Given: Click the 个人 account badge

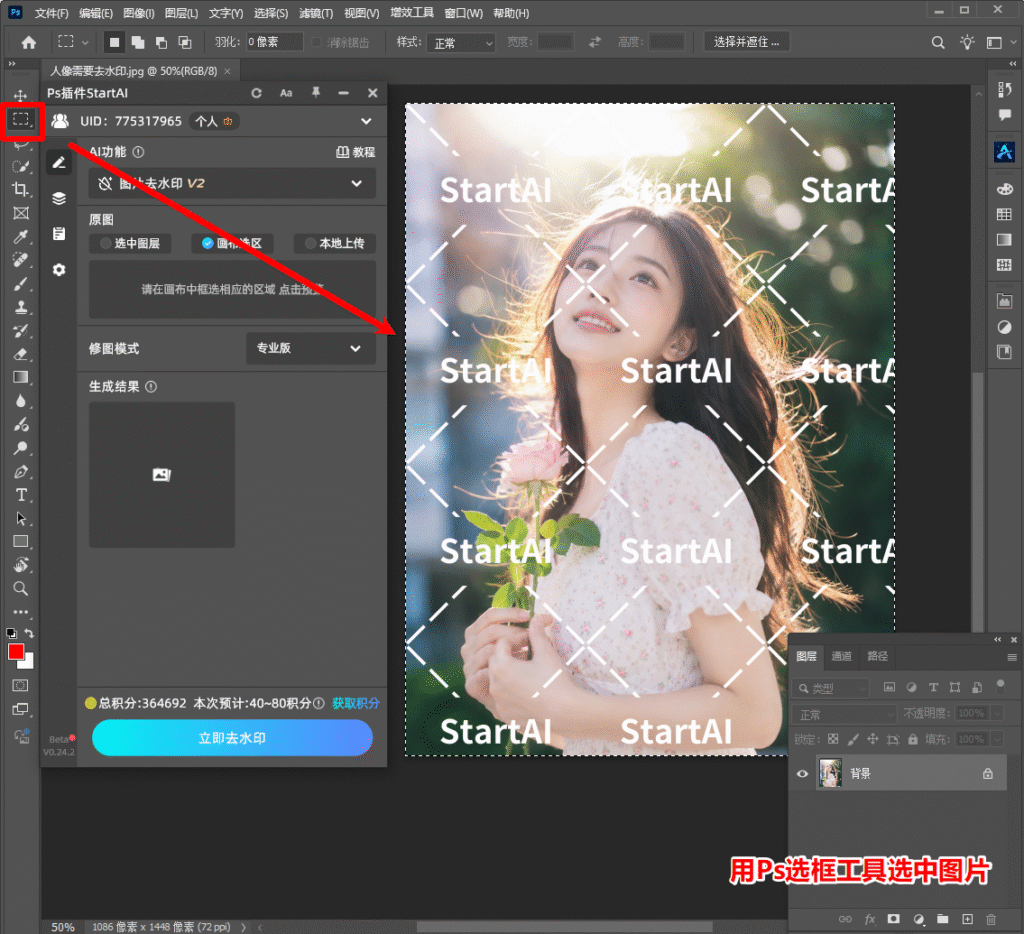Looking at the screenshot, I should click(x=214, y=121).
